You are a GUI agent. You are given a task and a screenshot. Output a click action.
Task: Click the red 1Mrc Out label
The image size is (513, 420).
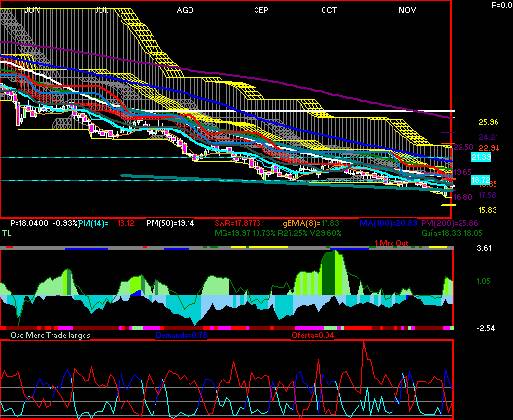click(x=391, y=243)
